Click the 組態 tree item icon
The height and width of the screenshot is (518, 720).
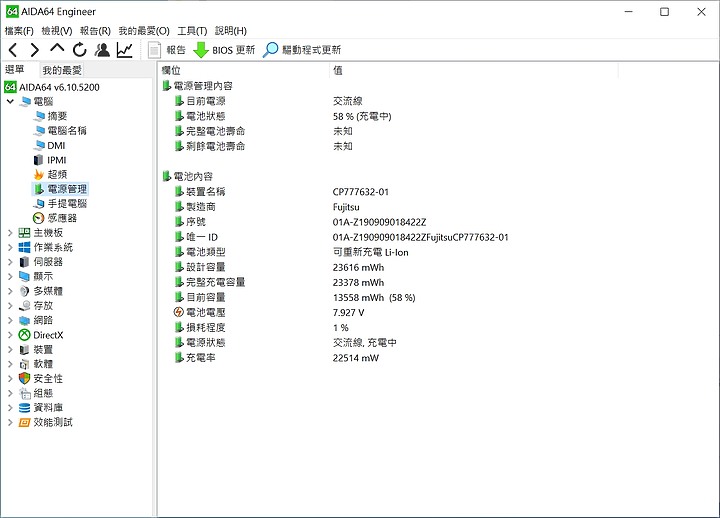click(24, 393)
